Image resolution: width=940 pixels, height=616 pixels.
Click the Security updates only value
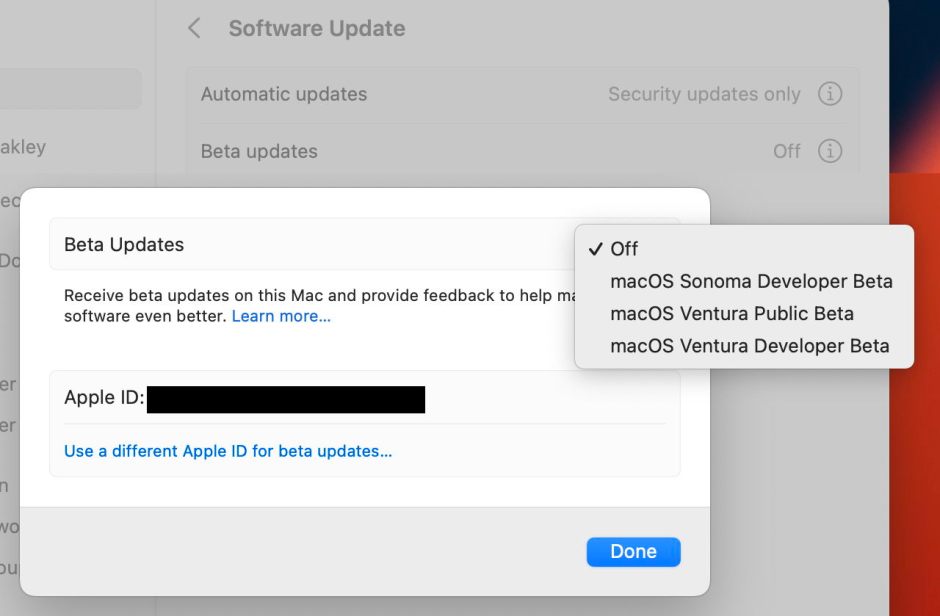[704, 94]
